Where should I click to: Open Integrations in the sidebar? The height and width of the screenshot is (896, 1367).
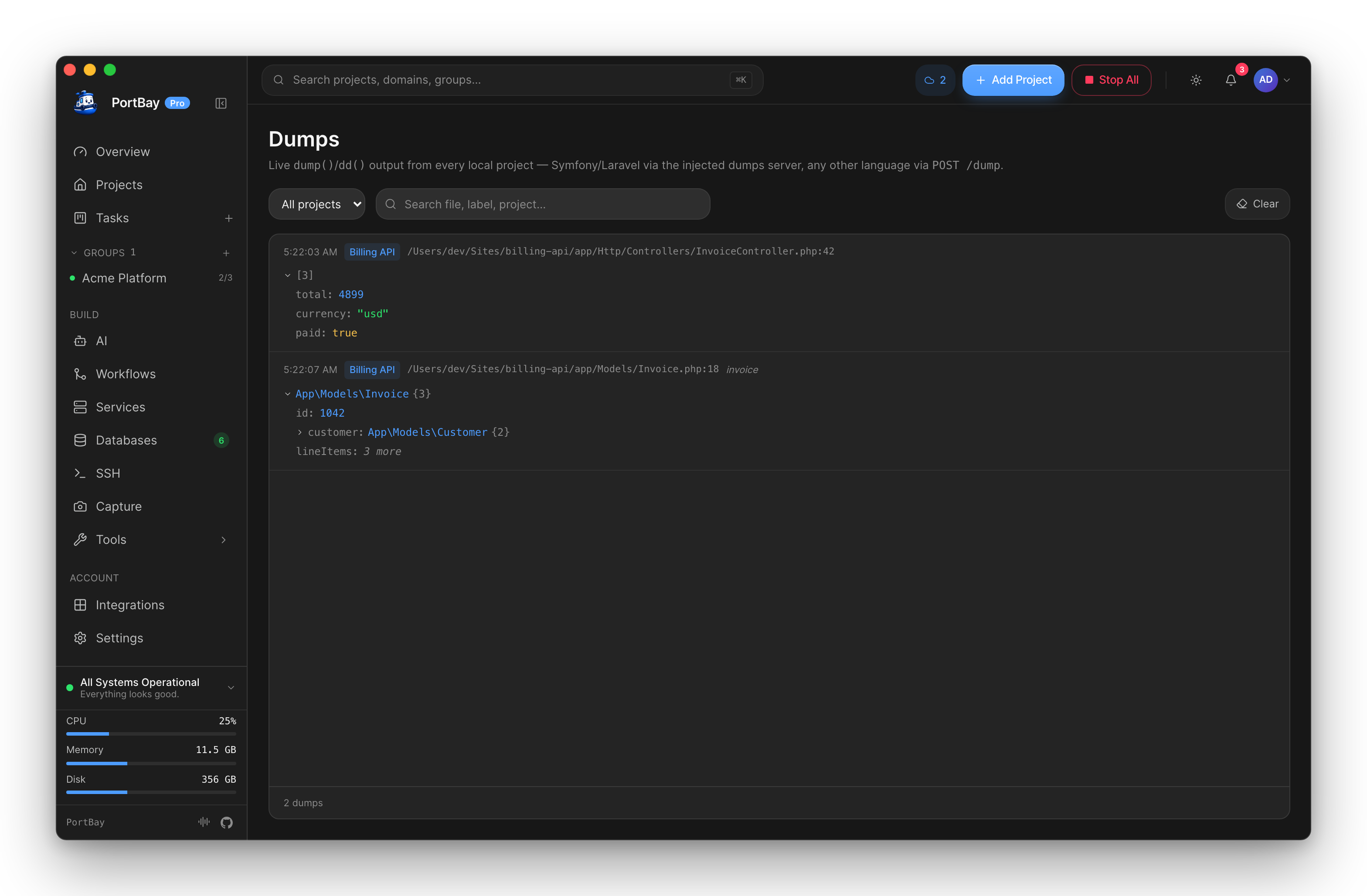point(152,605)
